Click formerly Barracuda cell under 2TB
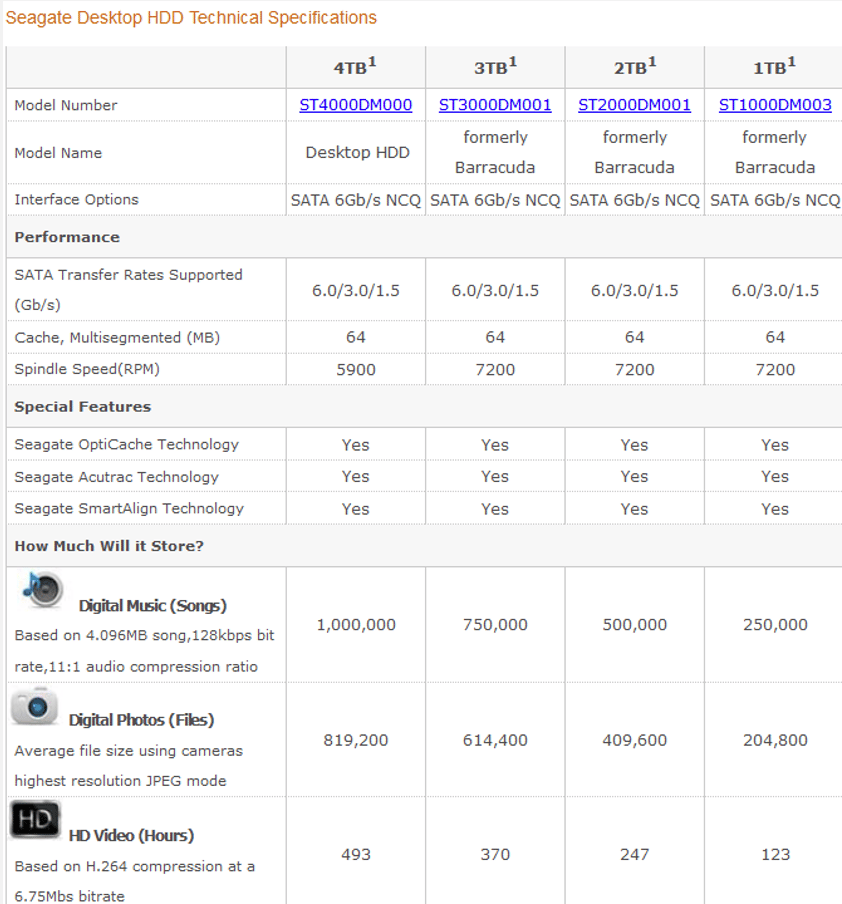This screenshot has height=904, width=842. tap(634, 152)
